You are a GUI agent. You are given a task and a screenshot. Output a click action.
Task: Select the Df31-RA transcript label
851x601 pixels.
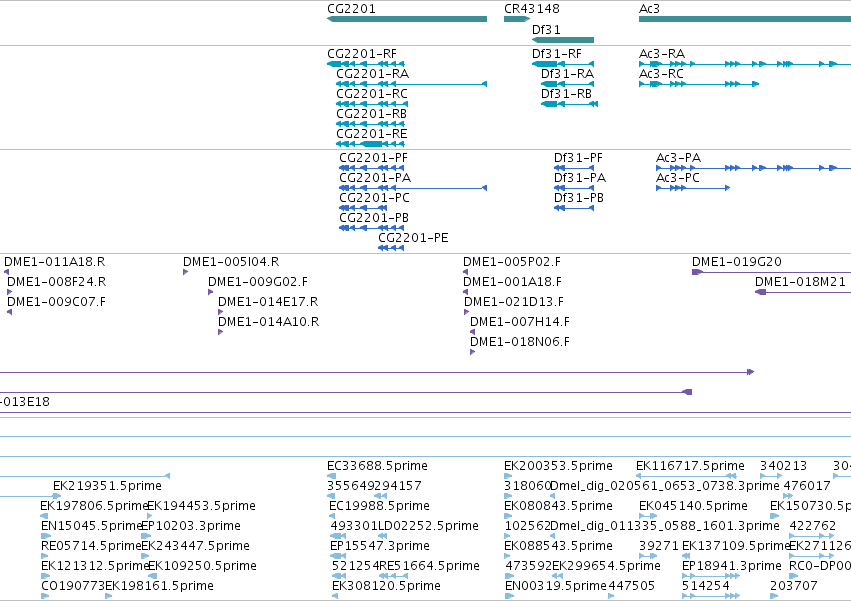tap(567, 74)
